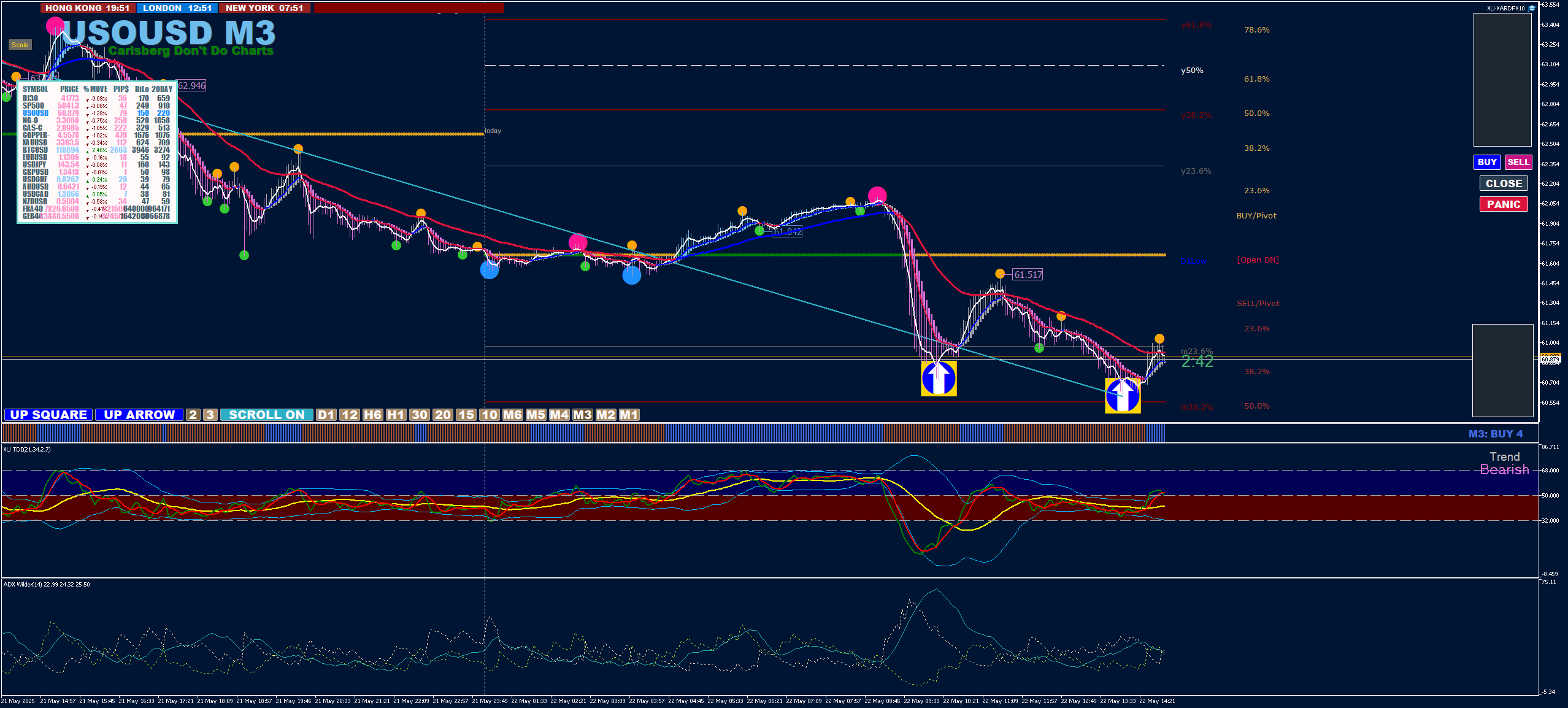Click the red PANIC button
Image resolution: width=1568 pixels, height=708 pixels.
[x=1503, y=204]
